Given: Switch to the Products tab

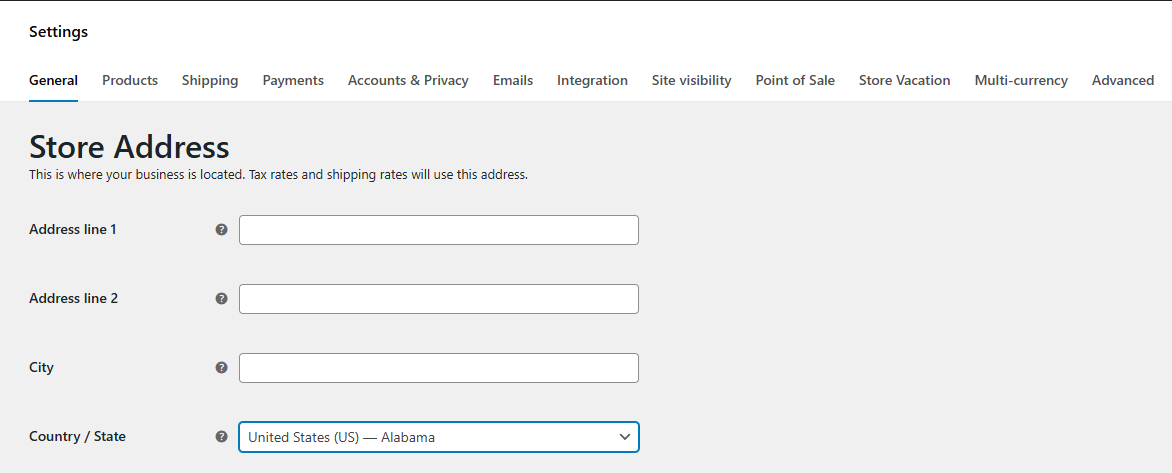Looking at the screenshot, I should click(130, 80).
